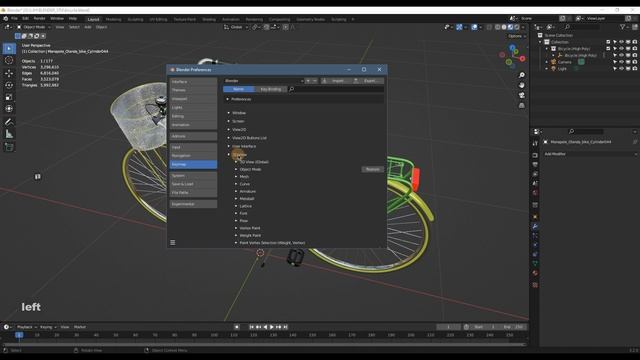The height and width of the screenshot is (360, 640).
Task: Hide the Camera in viewport eye icon
Action: (x=621, y=62)
